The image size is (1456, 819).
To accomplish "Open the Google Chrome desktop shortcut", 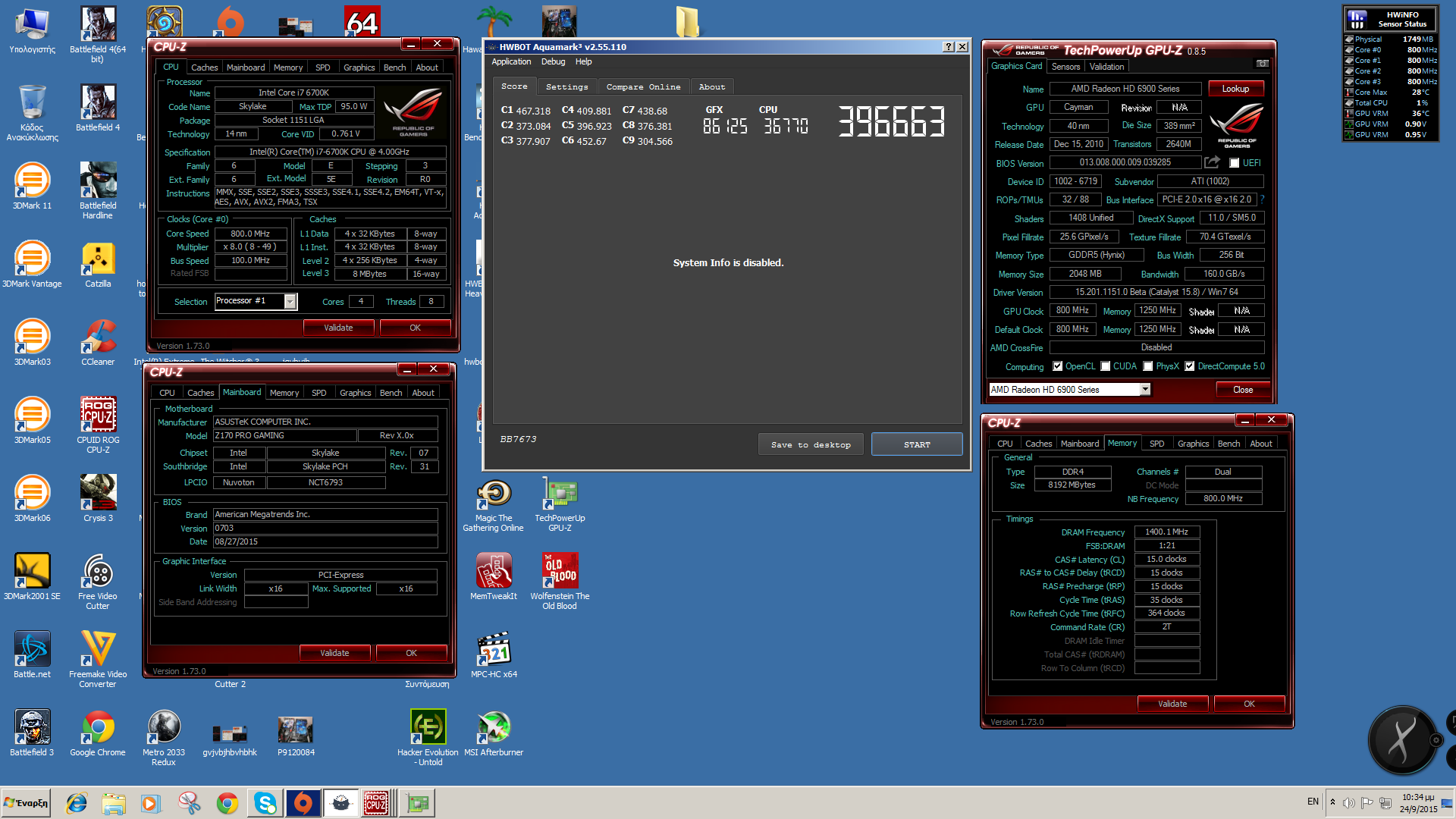I will (98, 733).
